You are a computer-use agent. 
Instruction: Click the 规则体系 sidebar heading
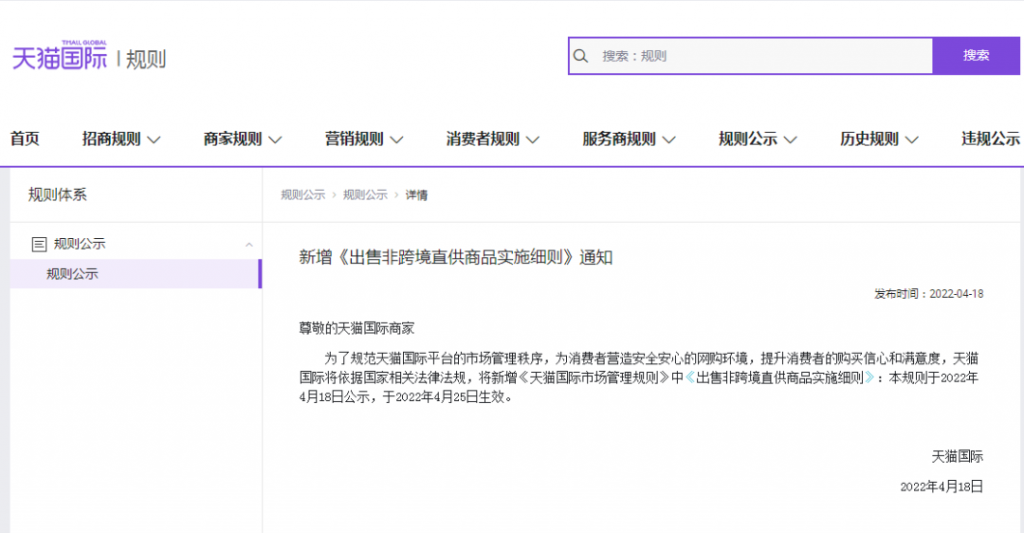tap(57, 195)
